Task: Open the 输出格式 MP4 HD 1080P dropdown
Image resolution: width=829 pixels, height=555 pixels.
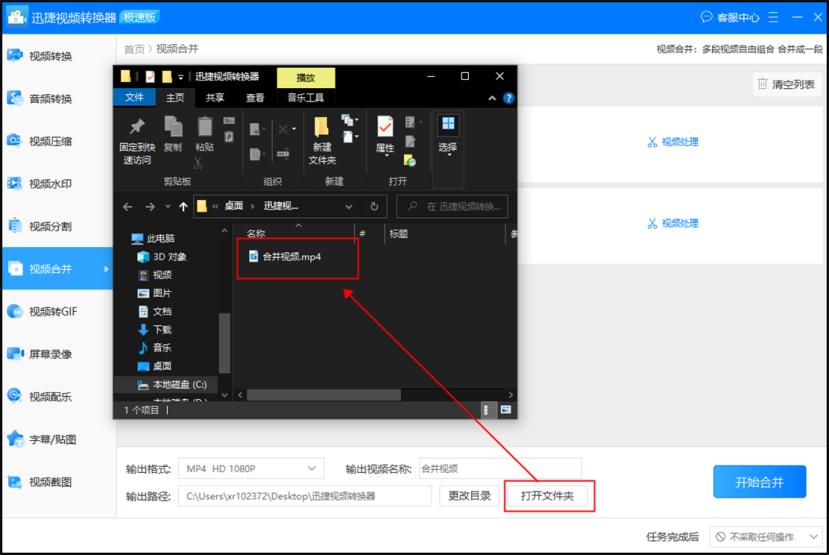Action: coord(253,468)
